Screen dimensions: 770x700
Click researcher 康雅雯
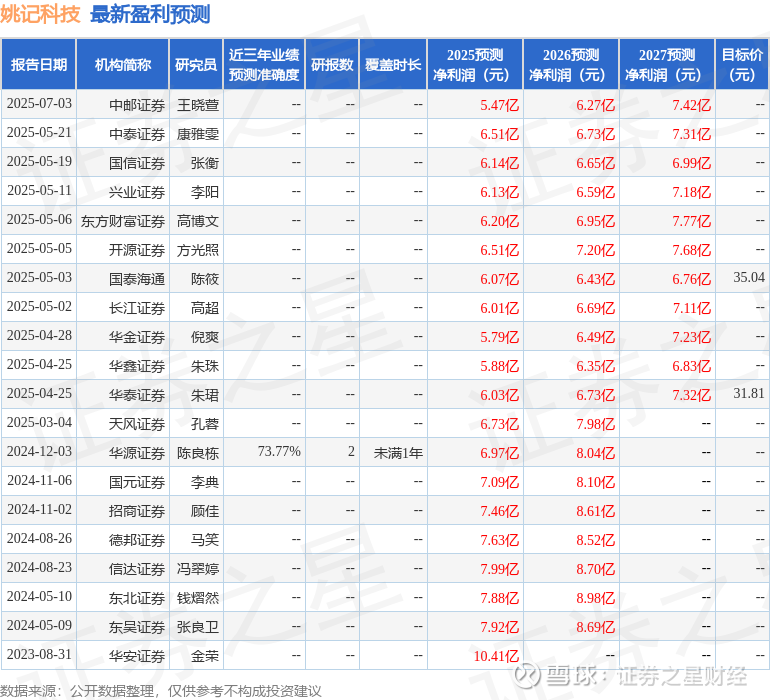[x=198, y=134]
